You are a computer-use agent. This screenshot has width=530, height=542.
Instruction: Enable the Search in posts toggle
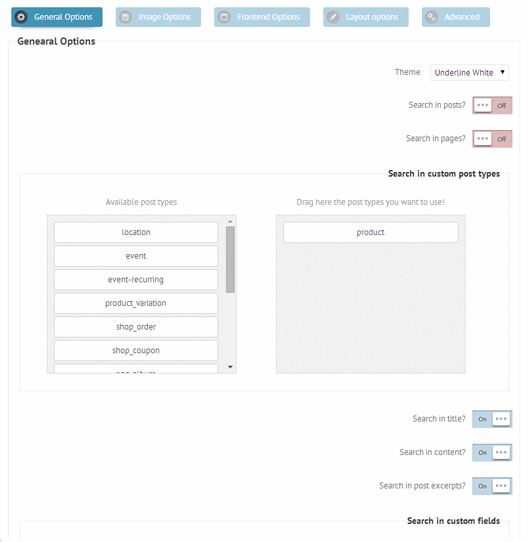click(492, 105)
